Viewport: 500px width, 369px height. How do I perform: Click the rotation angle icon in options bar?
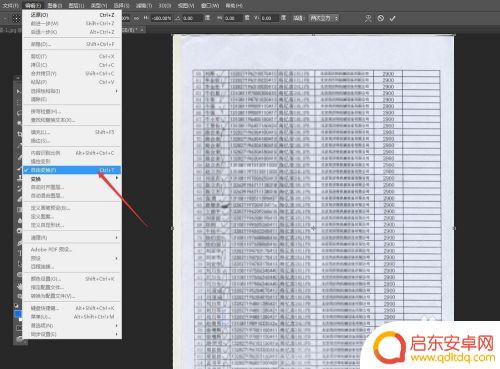178,18
